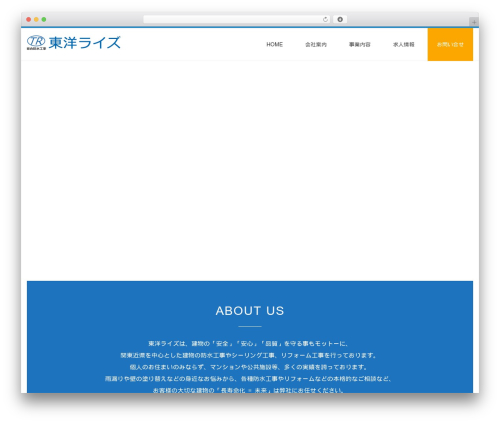Click the 東洋ライズ logo

pyautogui.click(x=74, y=43)
